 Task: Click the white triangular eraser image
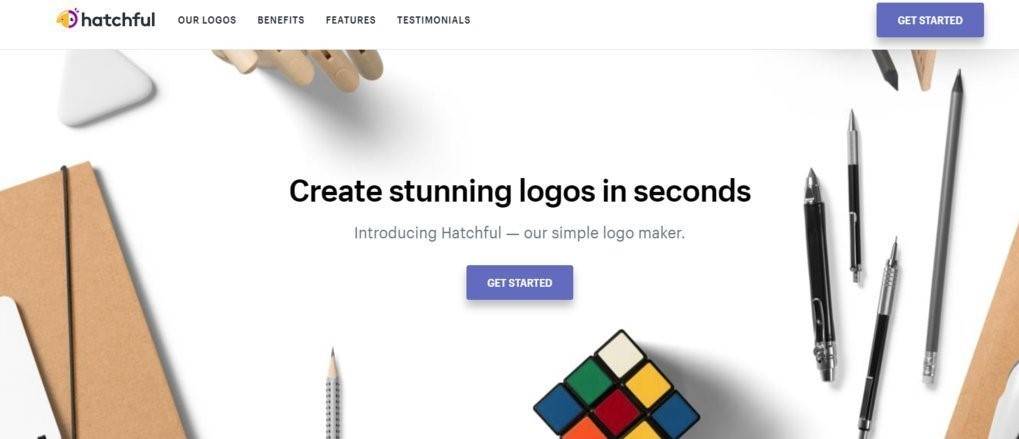[105, 86]
